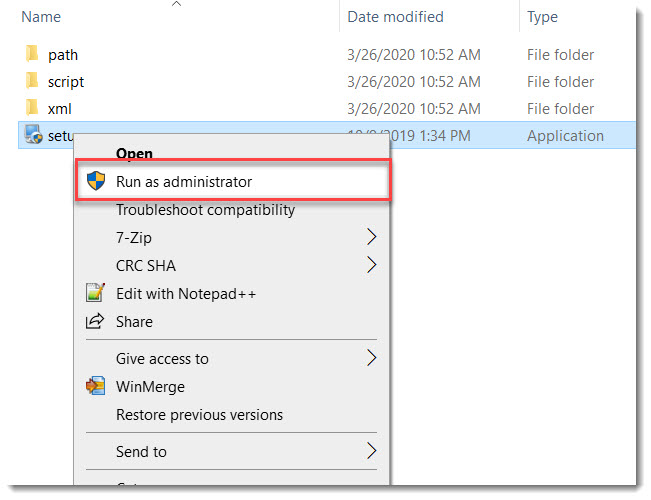
Task: Choose Open from the context menu
Action: coord(134,153)
